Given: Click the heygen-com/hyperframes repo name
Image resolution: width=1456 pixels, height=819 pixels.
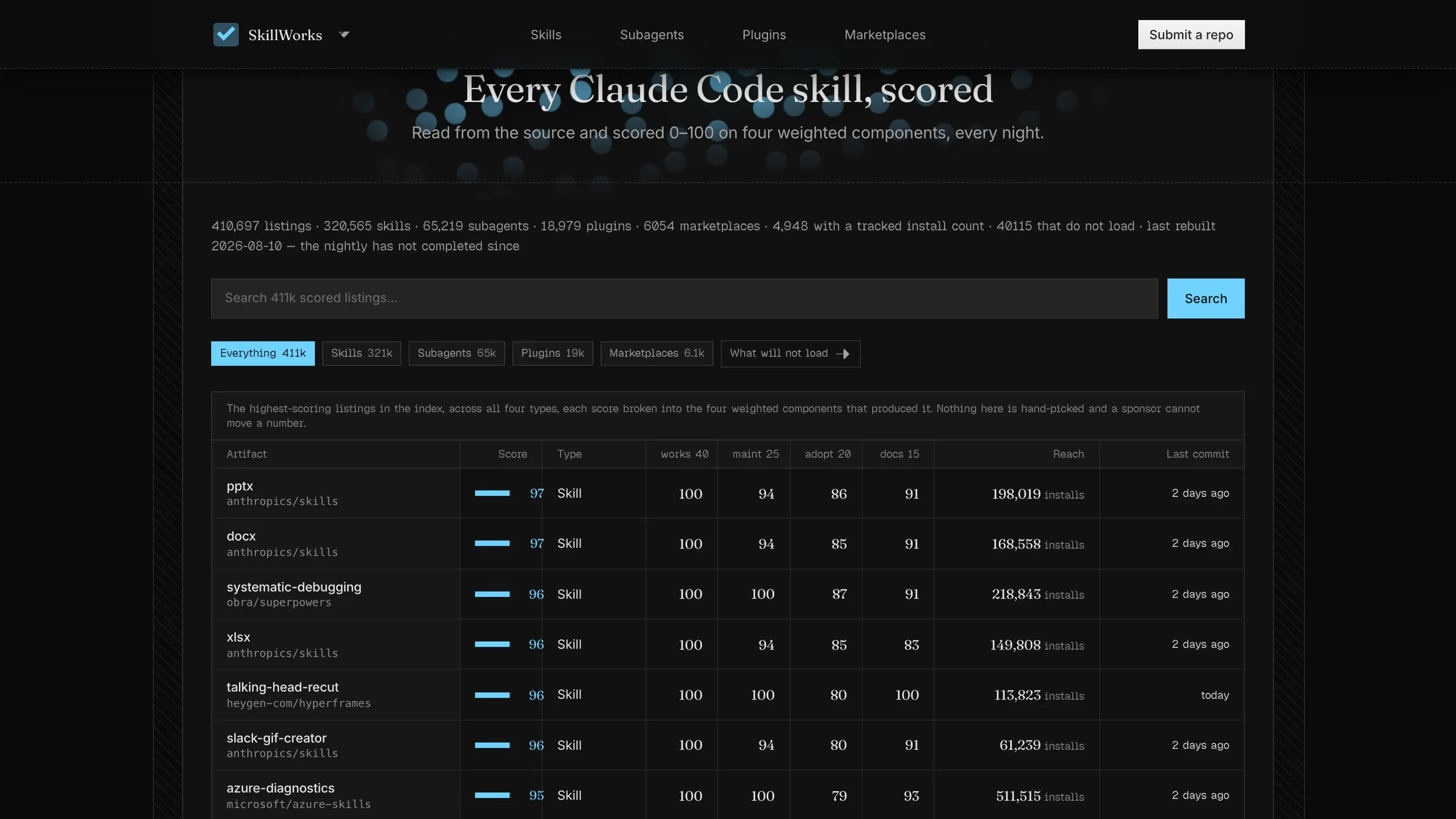Looking at the screenshot, I should click(x=298, y=703).
